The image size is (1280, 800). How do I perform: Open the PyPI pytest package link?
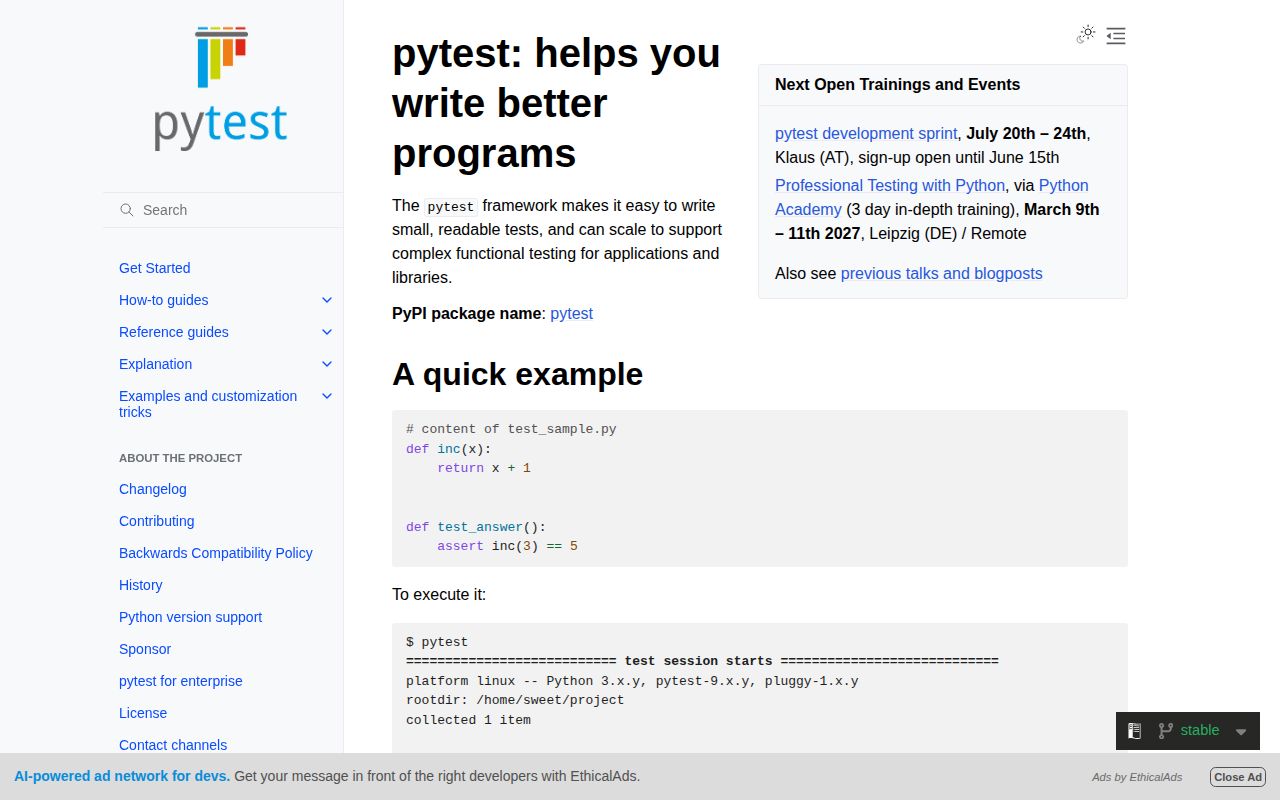(x=571, y=313)
